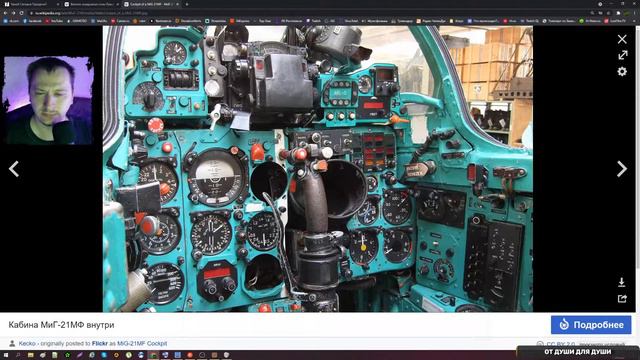Click the author person icon
This screenshot has width=640, height=360.
[x=12, y=344]
